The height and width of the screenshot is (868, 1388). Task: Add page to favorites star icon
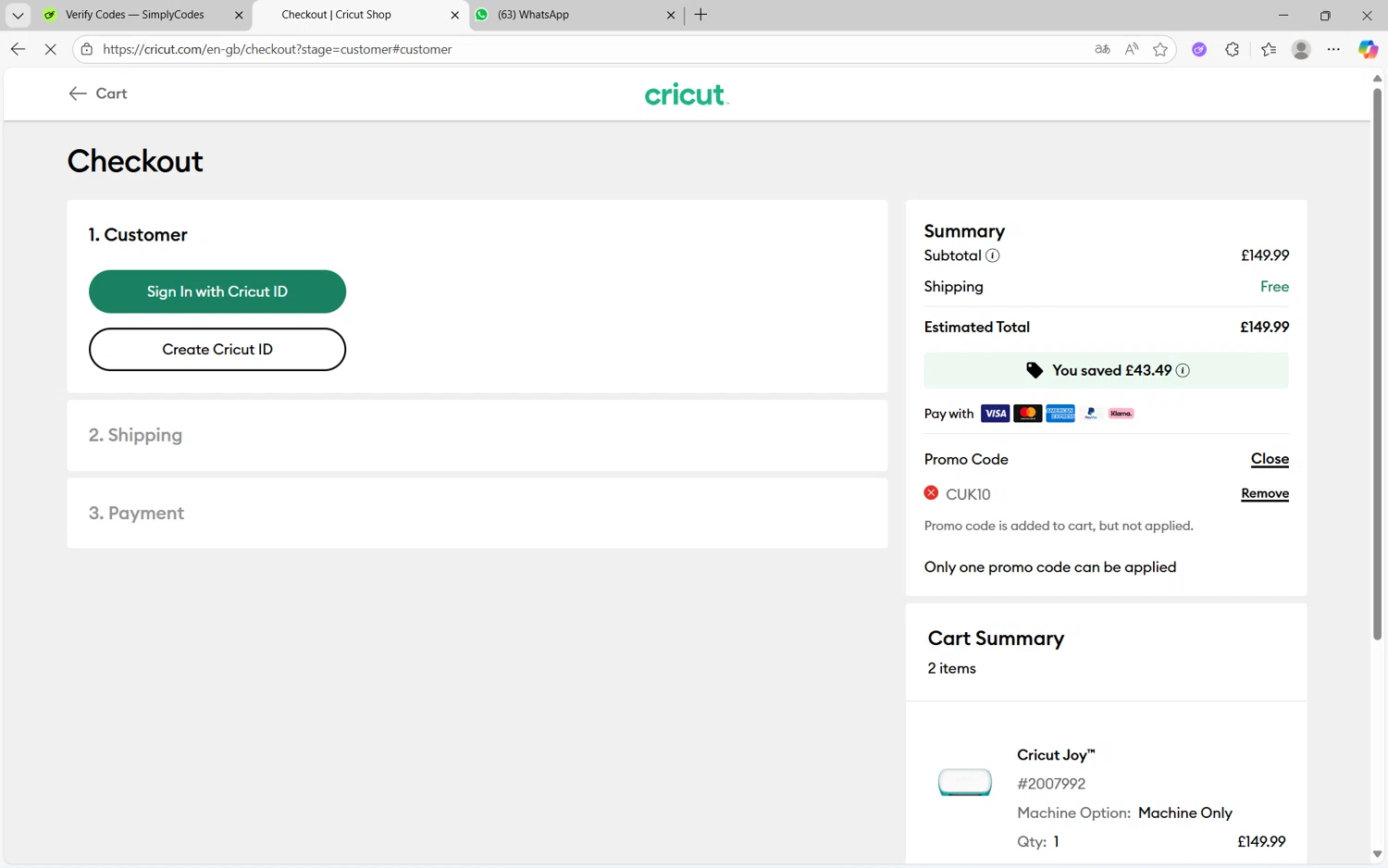pos(1160,49)
